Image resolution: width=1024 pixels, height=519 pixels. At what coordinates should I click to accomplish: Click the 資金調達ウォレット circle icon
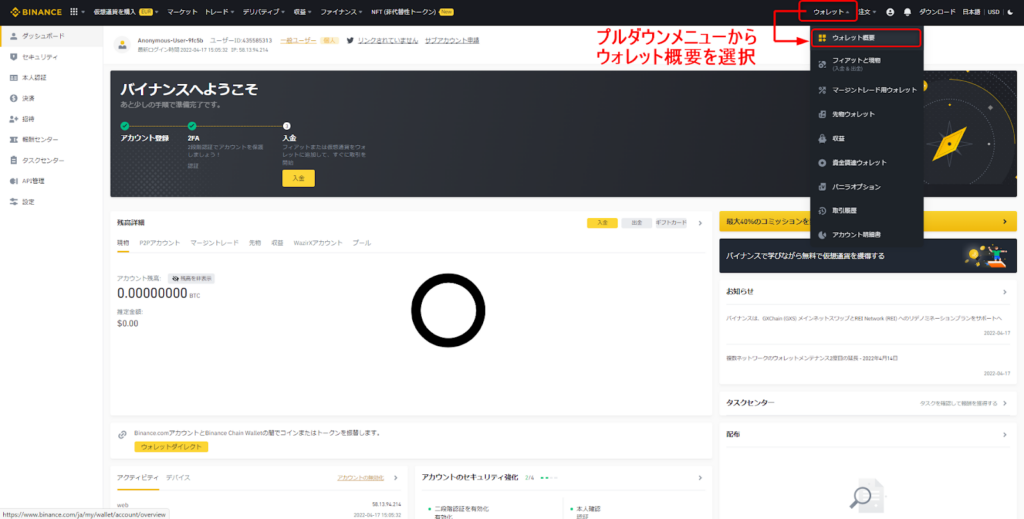coord(822,163)
